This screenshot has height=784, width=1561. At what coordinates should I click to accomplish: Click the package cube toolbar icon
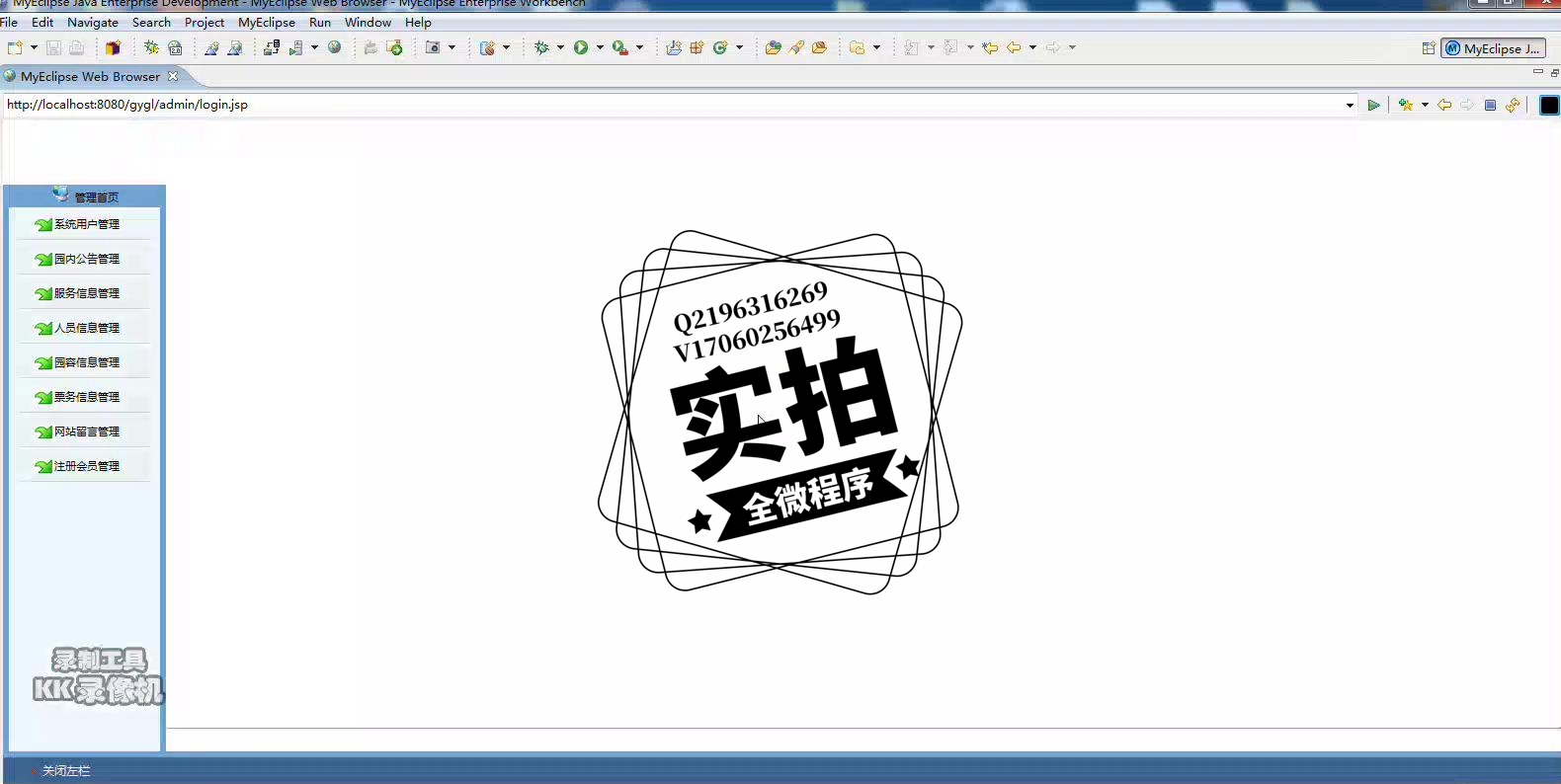point(113,47)
